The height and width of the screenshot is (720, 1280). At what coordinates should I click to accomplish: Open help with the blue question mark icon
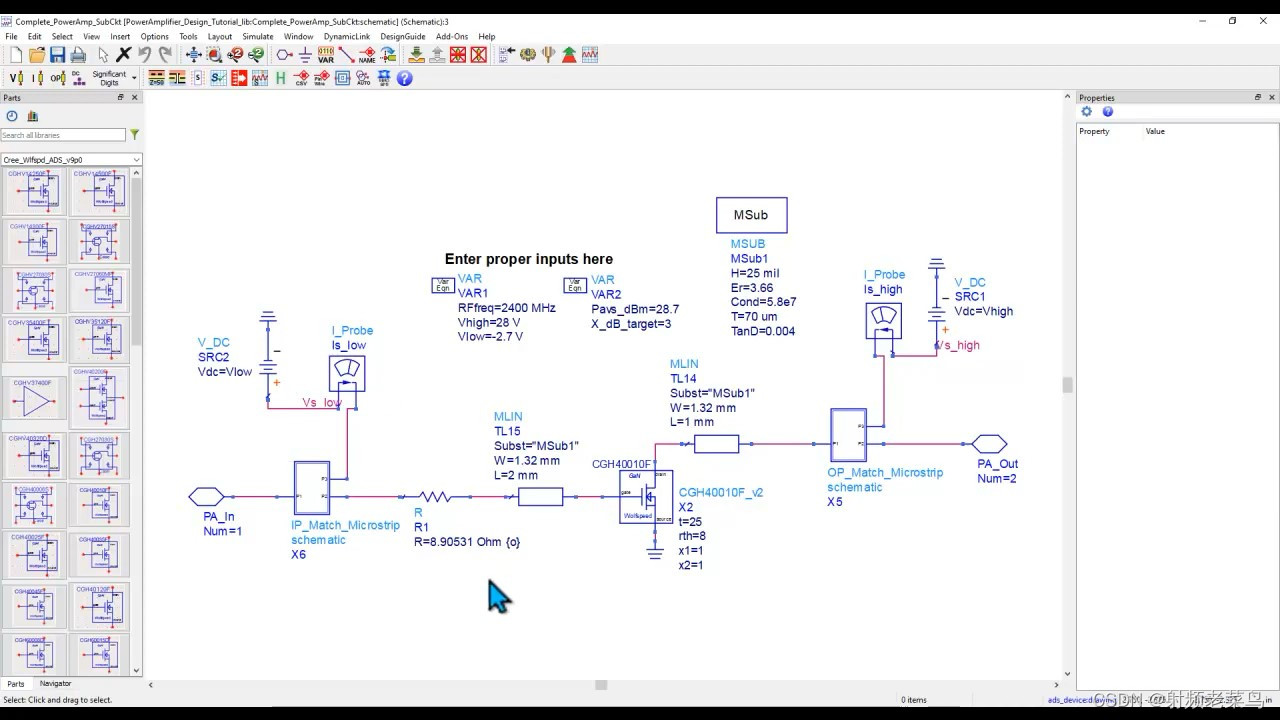pyautogui.click(x=405, y=78)
